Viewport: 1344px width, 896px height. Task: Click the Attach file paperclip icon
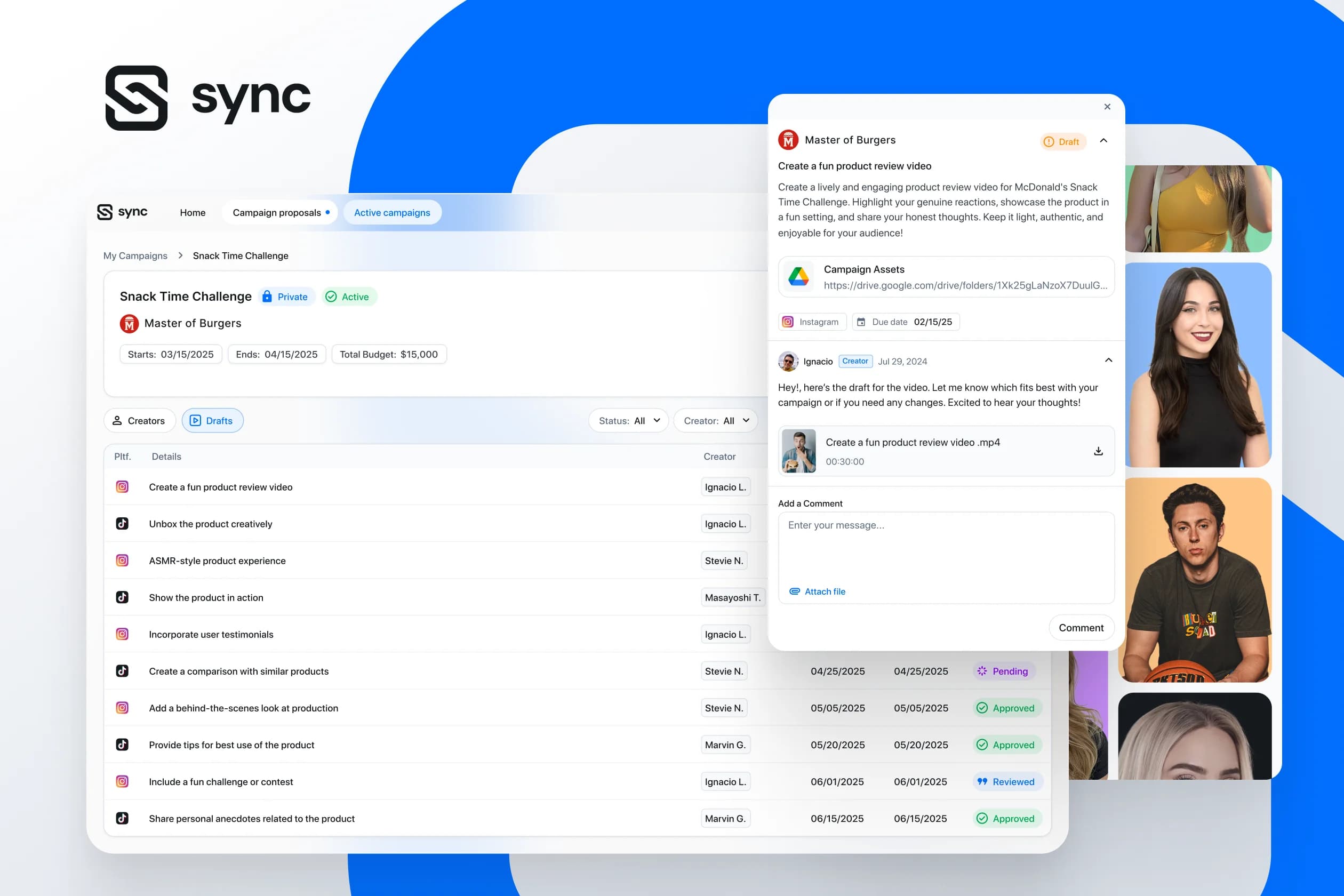click(x=794, y=591)
